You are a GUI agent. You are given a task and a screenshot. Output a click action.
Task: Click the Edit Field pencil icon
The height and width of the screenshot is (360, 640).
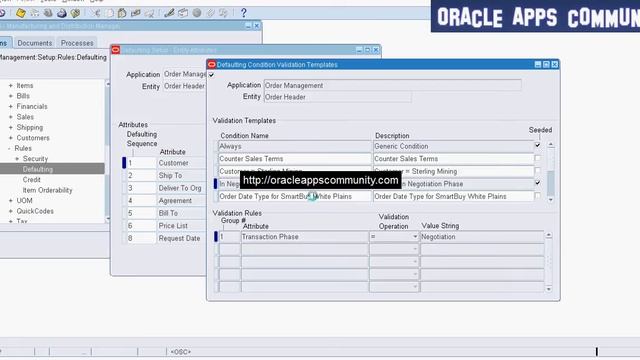coord(169,13)
